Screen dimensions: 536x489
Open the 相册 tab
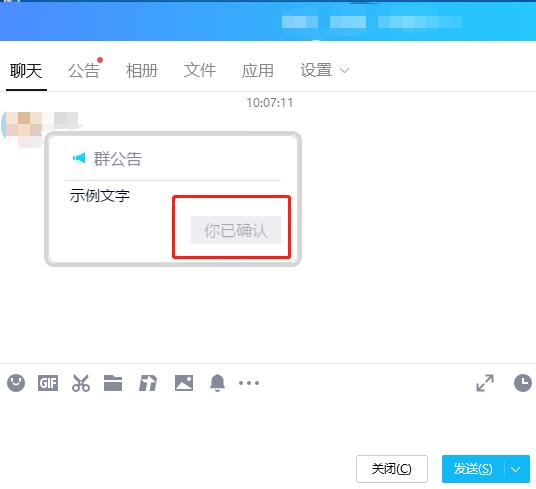tap(142, 71)
